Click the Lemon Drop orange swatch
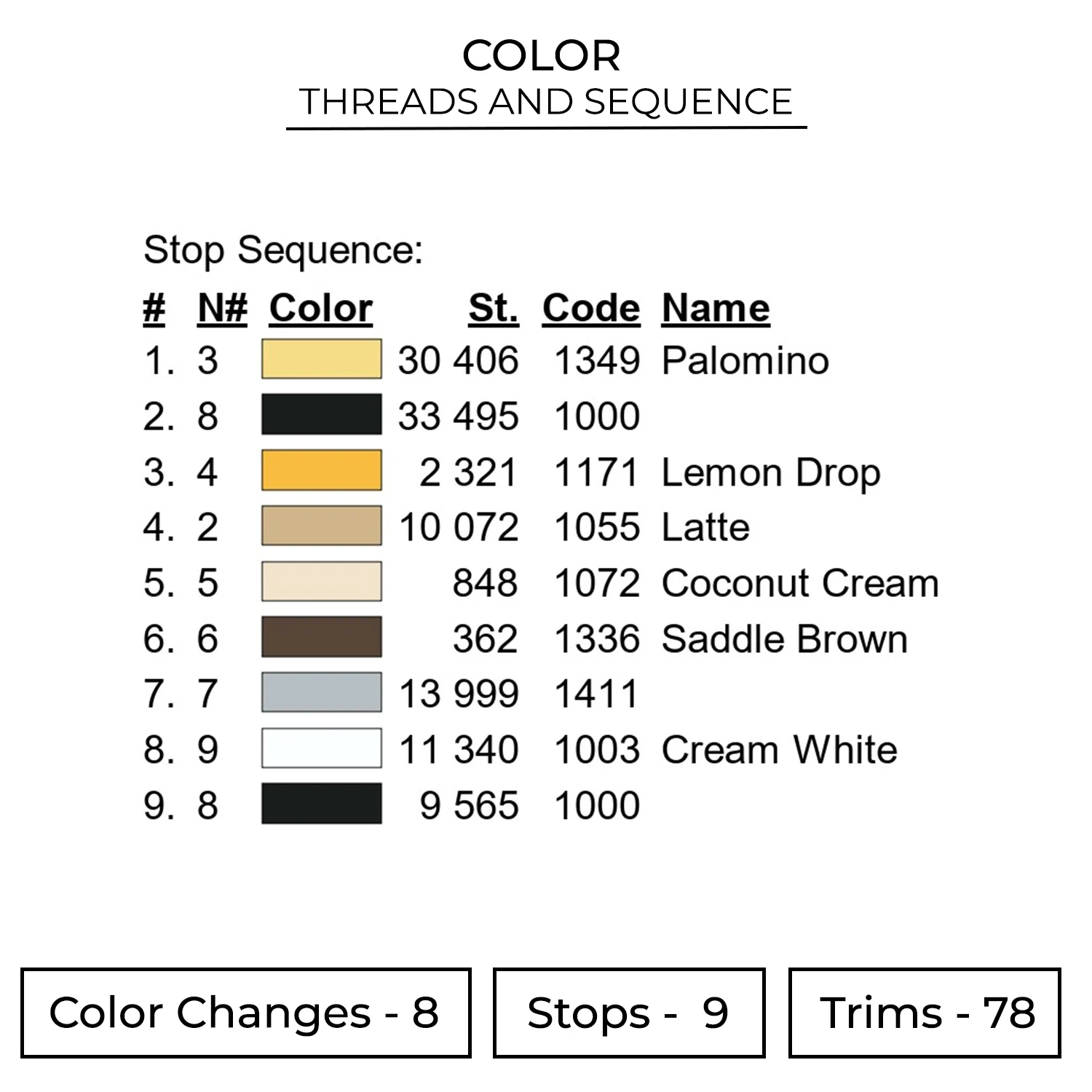Image resolution: width=1092 pixels, height=1092 pixels. click(x=321, y=470)
